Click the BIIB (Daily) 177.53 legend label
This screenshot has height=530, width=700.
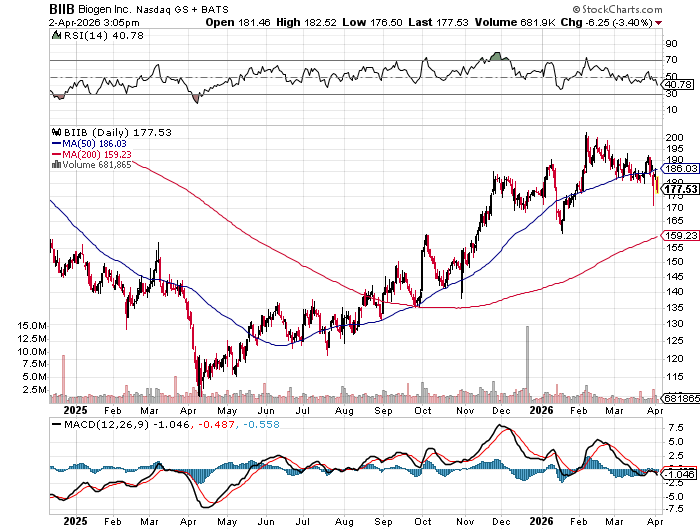click(118, 133)
